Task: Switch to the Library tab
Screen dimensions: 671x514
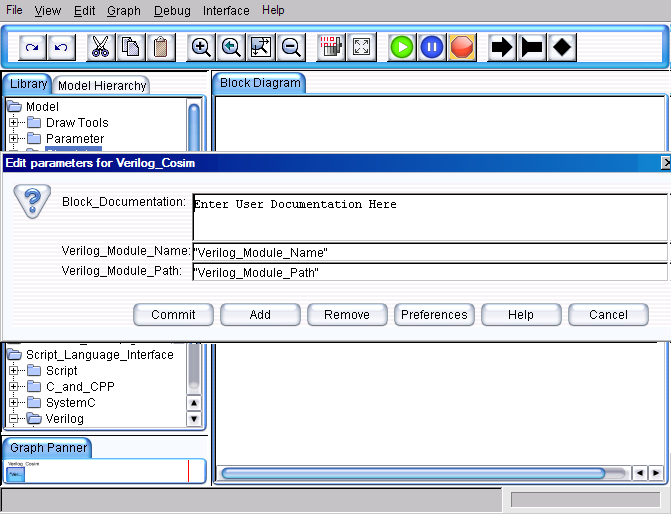Action: click(28, 84)
